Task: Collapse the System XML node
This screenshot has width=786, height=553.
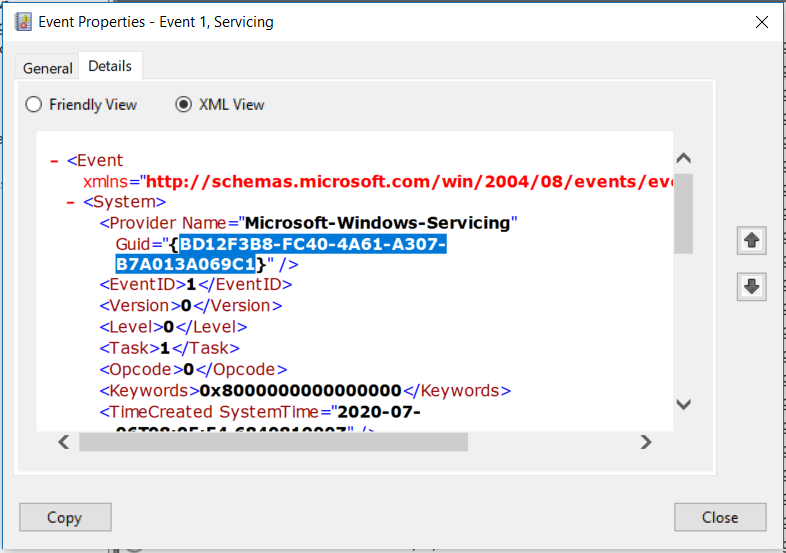Action: (x=71, y=203)
